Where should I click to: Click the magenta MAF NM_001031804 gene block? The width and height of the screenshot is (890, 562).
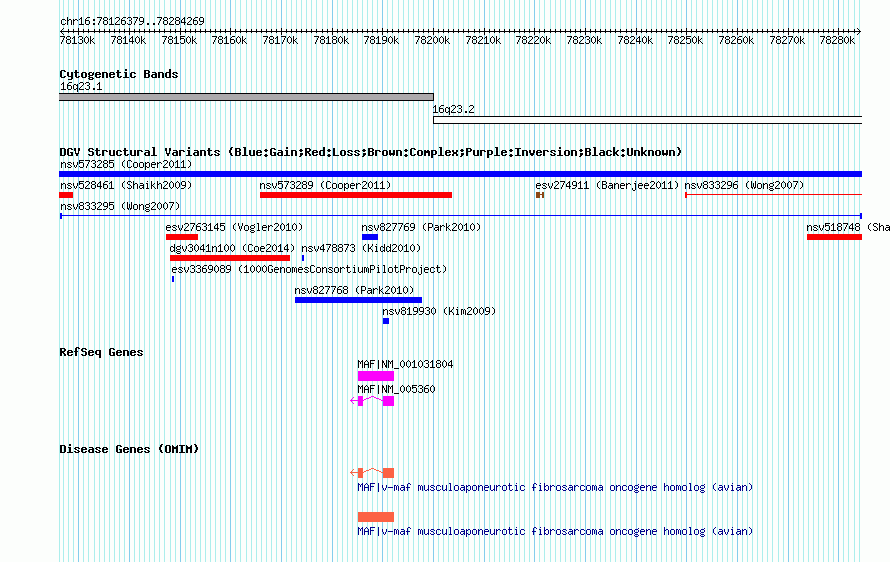click(x=376, y=376)
